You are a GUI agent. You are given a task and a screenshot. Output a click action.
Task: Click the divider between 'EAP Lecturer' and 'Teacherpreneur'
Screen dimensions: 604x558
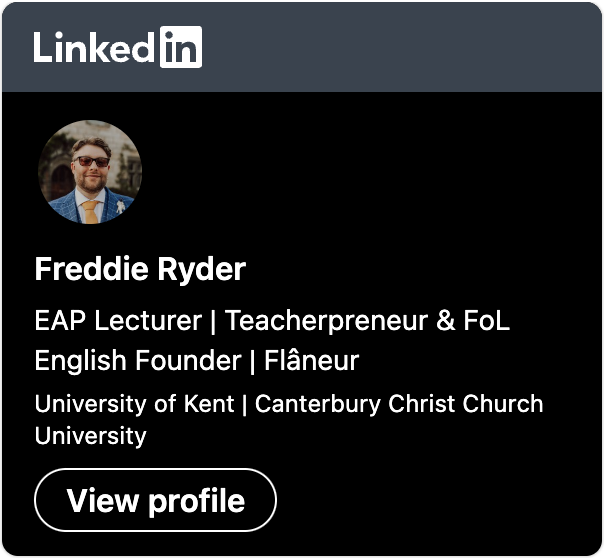(213, 322)
